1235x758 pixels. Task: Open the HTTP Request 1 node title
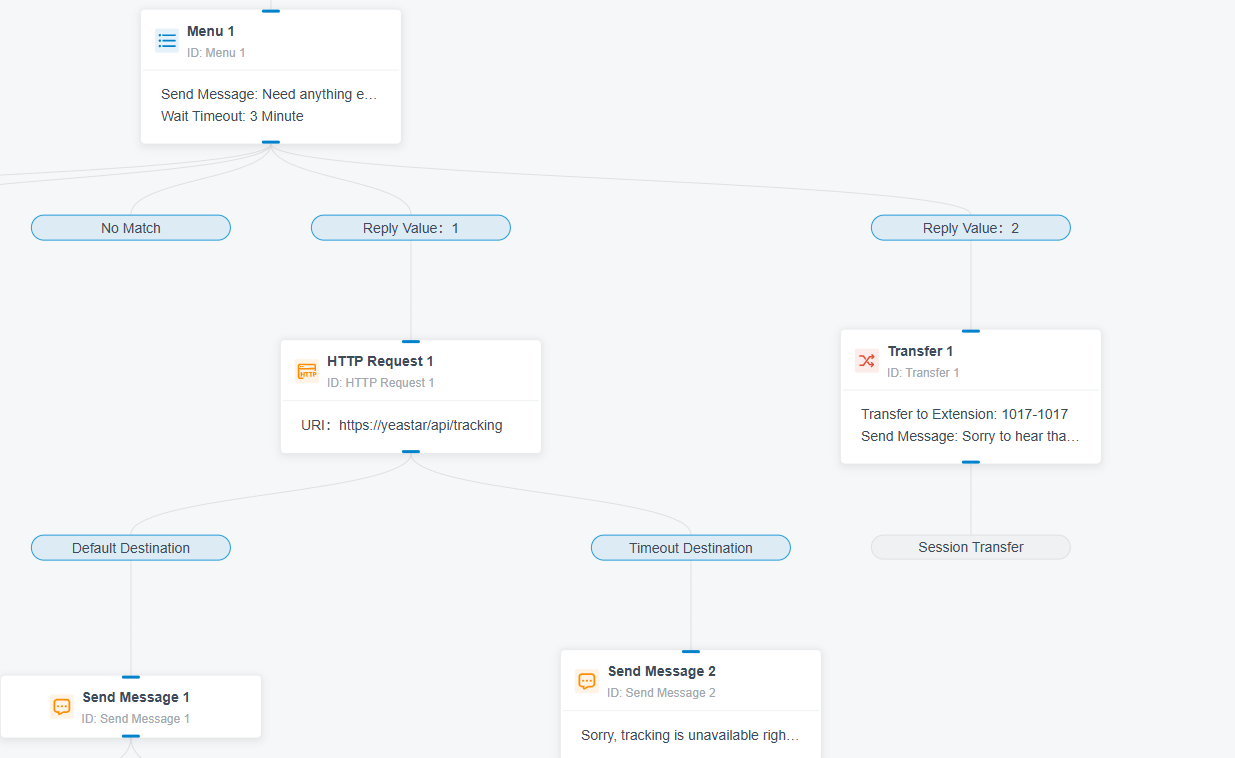click(x=380, y=361)
